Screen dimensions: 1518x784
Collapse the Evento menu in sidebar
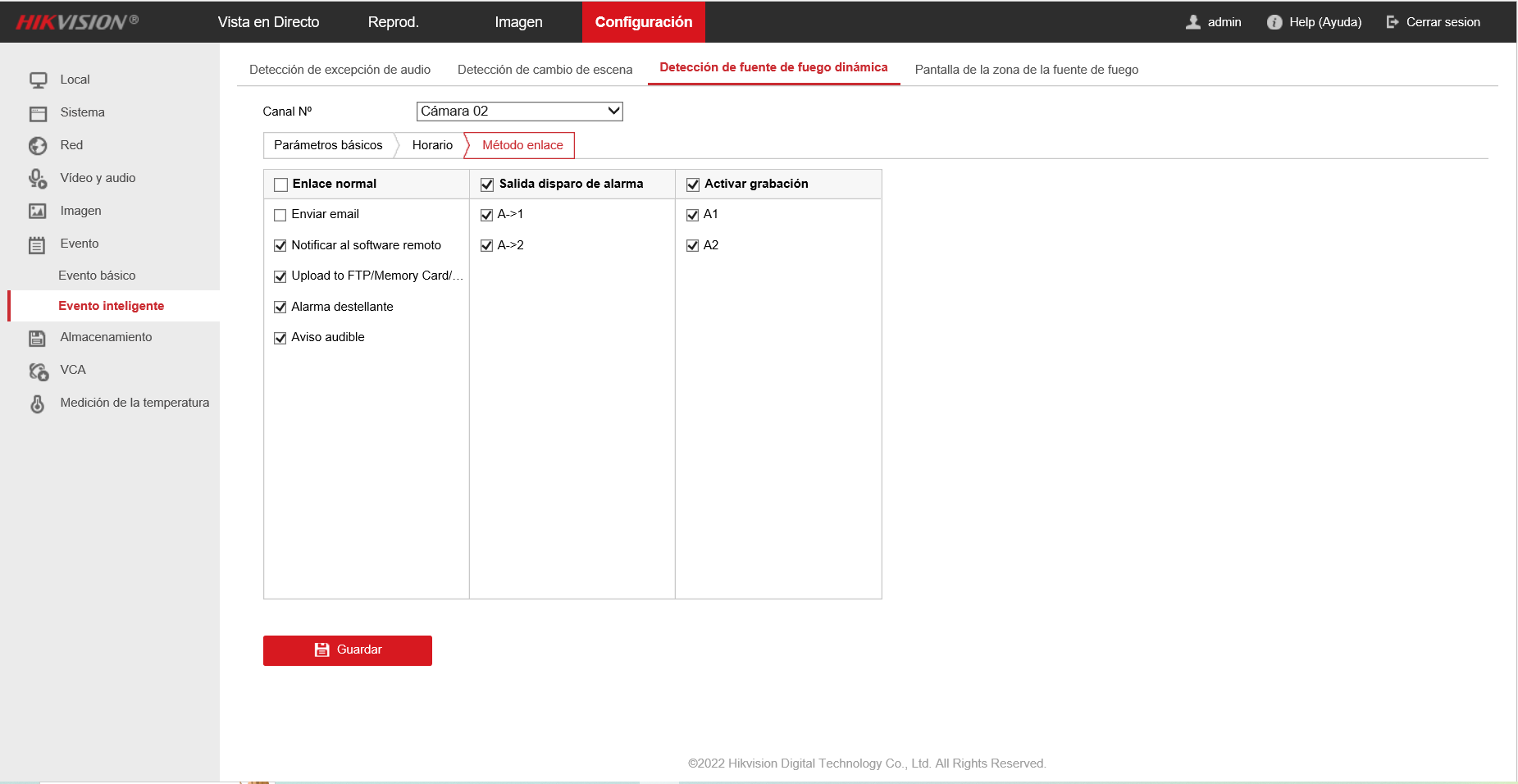pos(80,244)
